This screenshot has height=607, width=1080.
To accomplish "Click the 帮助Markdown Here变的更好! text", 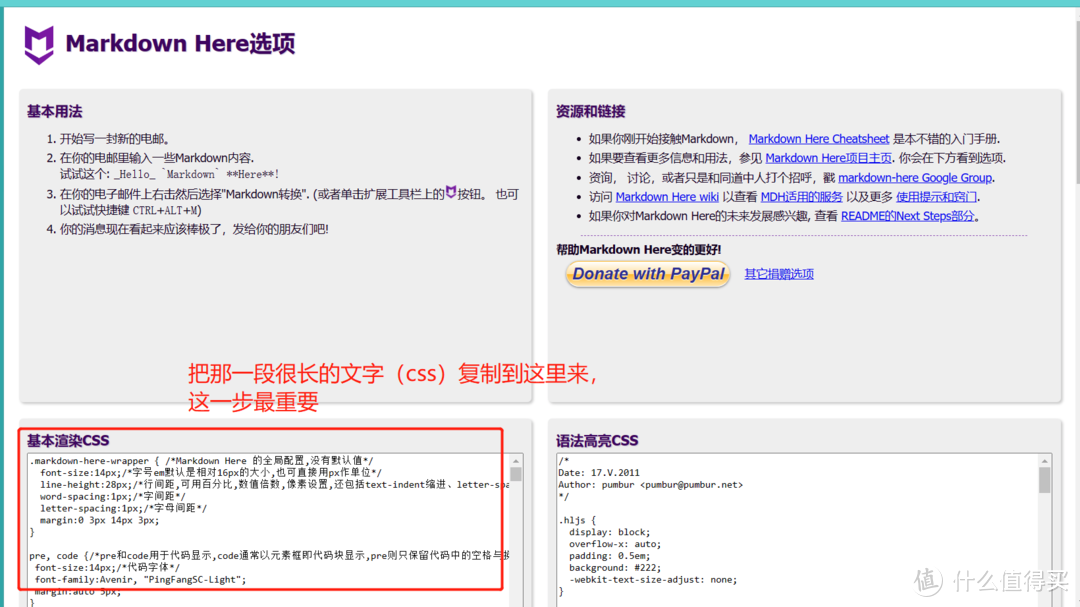I will (638, 249).
